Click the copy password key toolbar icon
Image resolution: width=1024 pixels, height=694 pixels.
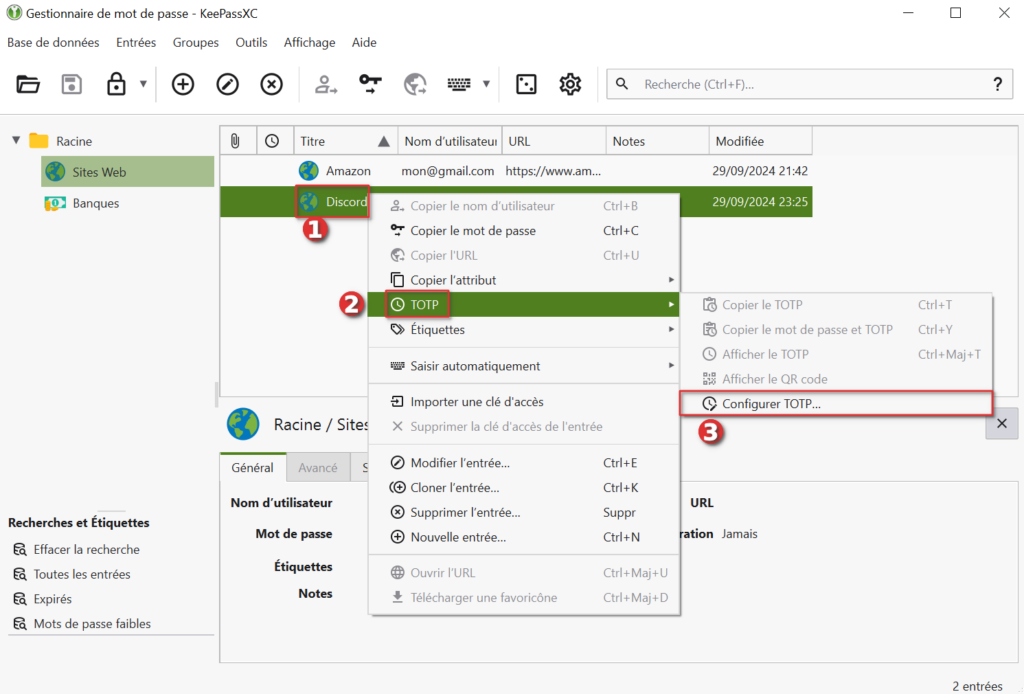371,85
